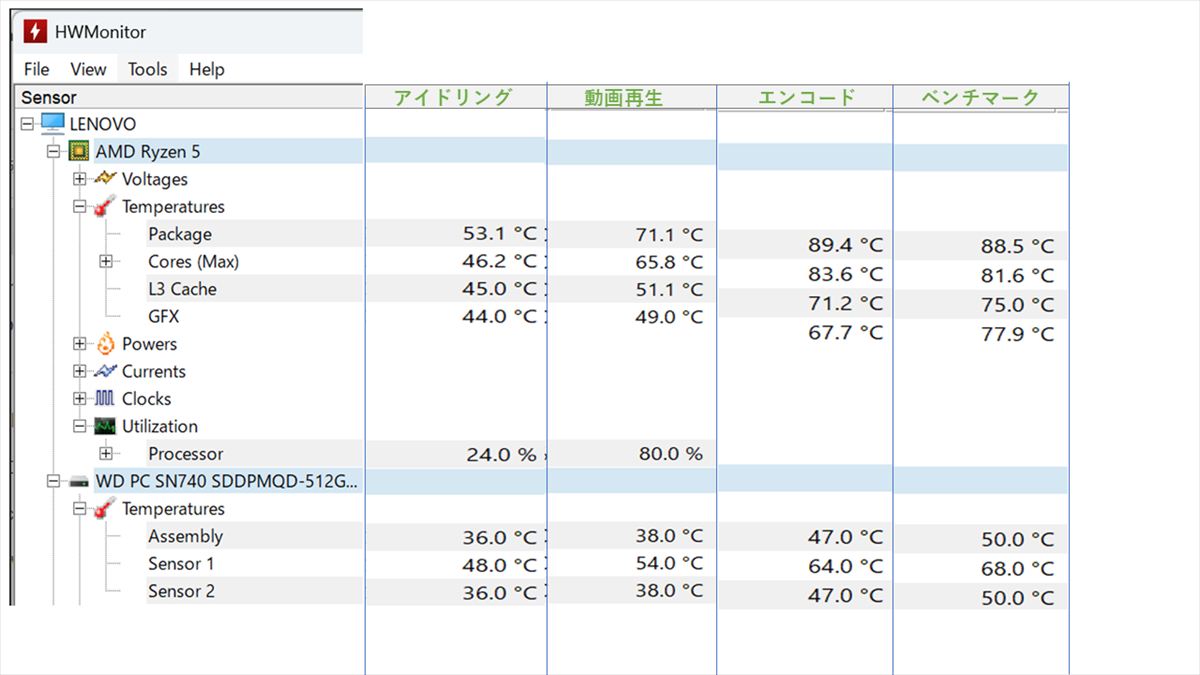Click the 68.0 °C Sensor 1 benchmark value
This screenshot has height=675, width=1200.
point(1017,569)
